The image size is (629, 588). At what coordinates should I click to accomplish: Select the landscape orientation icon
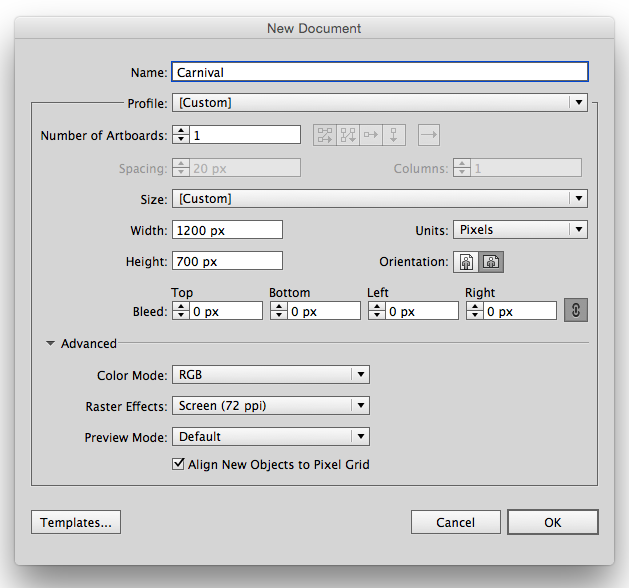[491, 262]
